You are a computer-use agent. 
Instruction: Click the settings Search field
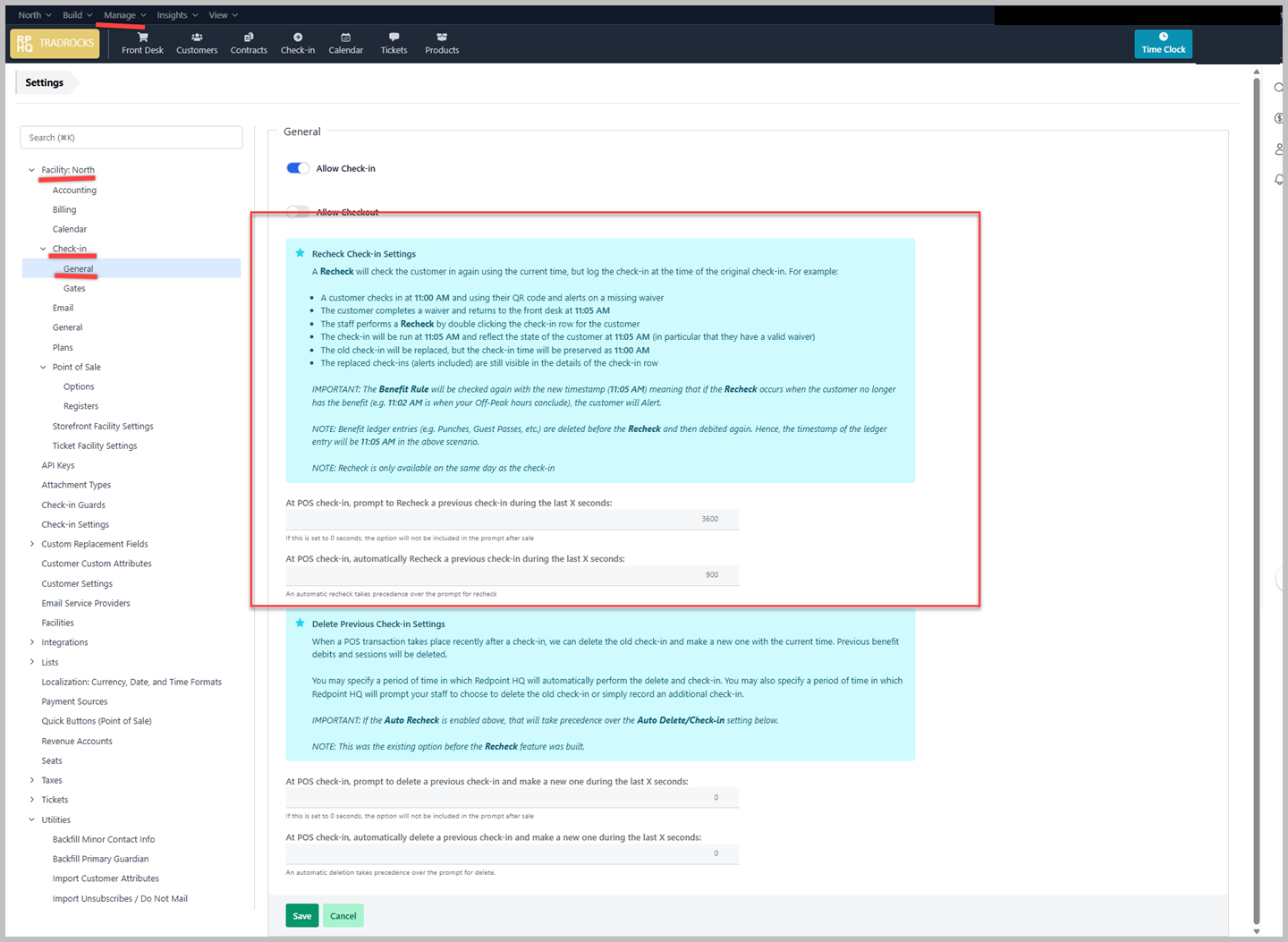point(131,138)
